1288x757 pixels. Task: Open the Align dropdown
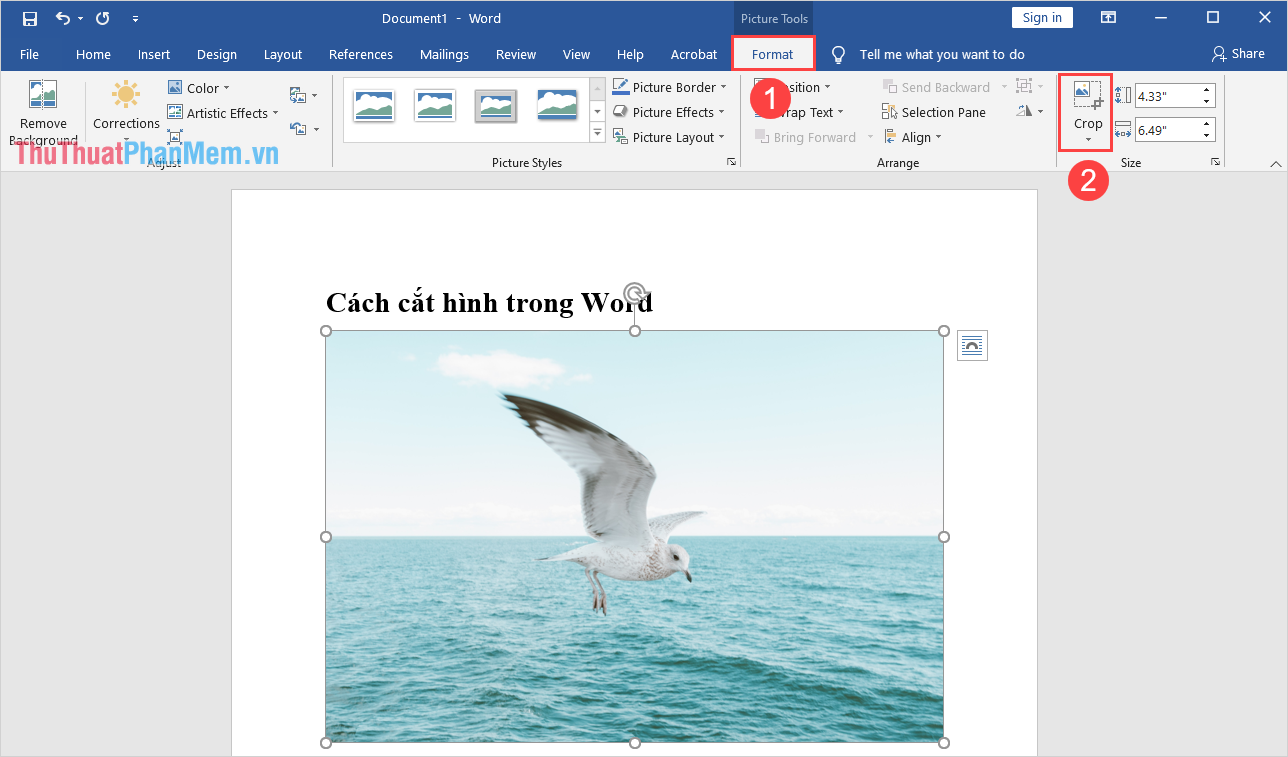pyautogui.click(x=911, y=137)
